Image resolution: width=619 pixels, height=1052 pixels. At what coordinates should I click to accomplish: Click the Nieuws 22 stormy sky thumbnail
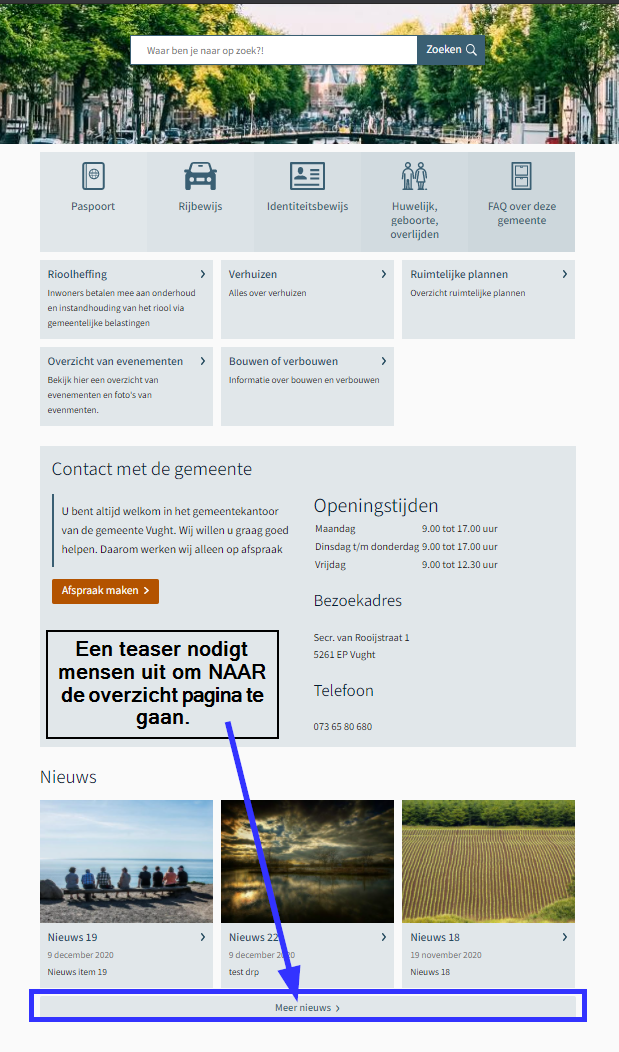(307, 861)
